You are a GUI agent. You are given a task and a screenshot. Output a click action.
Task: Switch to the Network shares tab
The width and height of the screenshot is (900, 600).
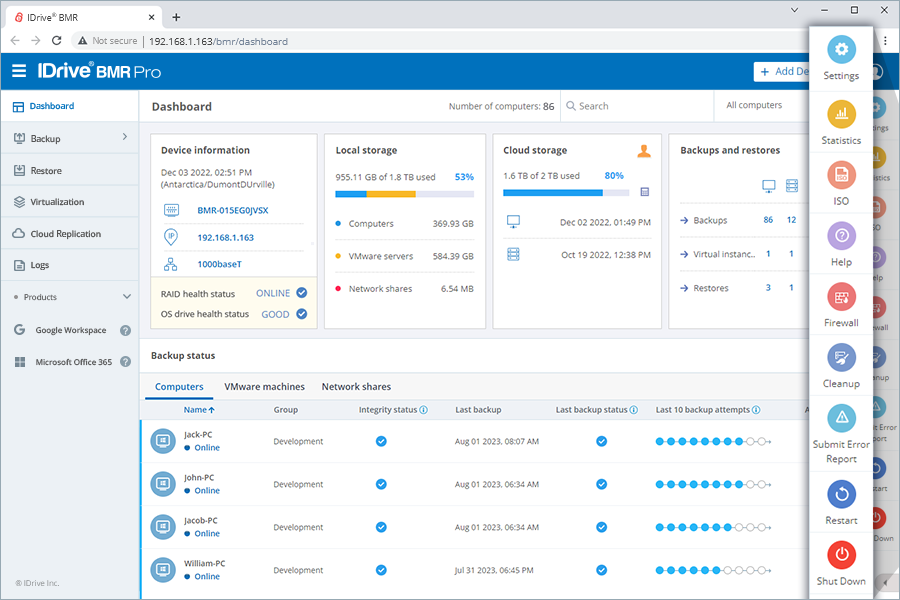pyautogui.click(x=356, y=387)
